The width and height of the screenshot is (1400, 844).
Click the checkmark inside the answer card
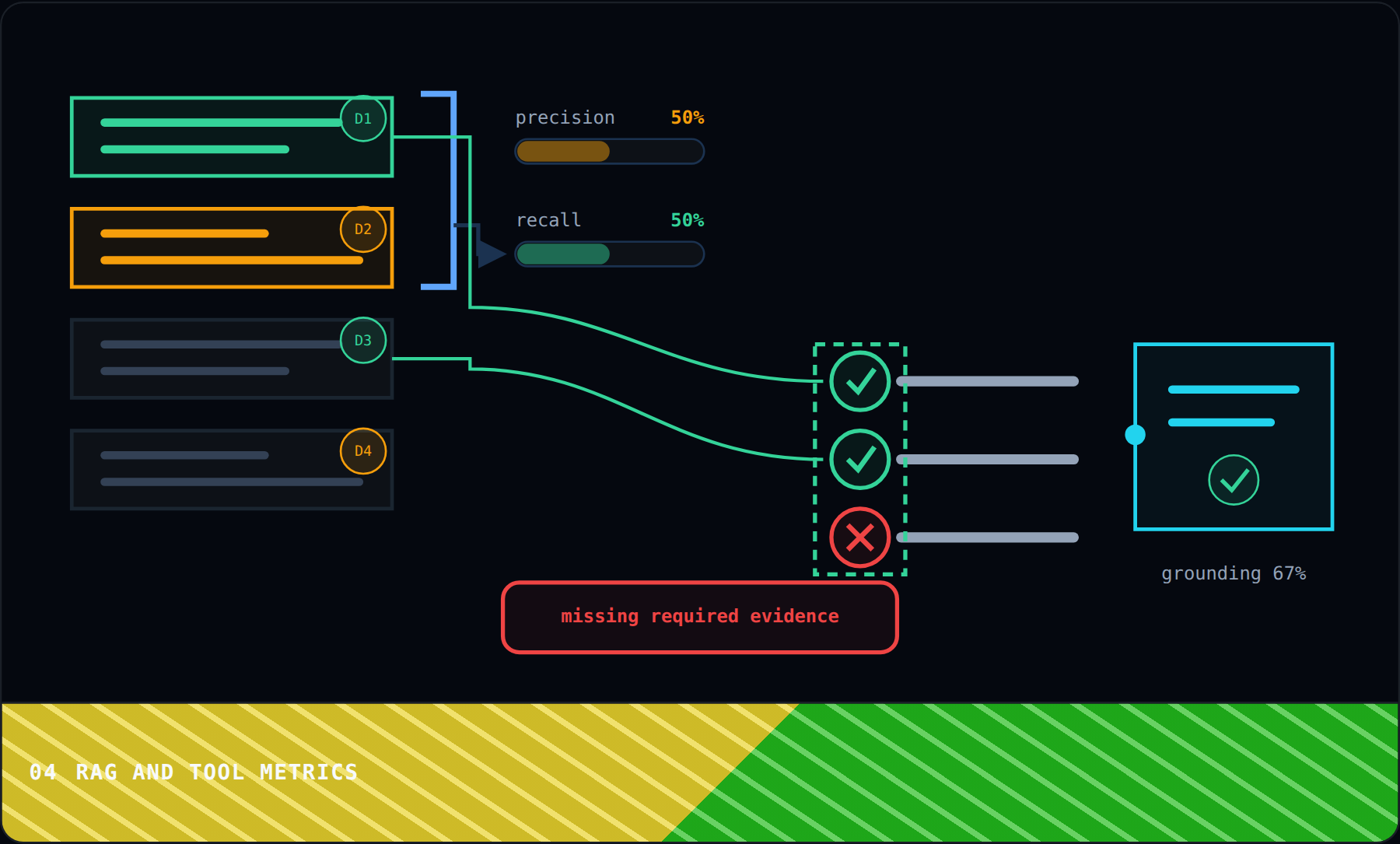(1234, 480)
